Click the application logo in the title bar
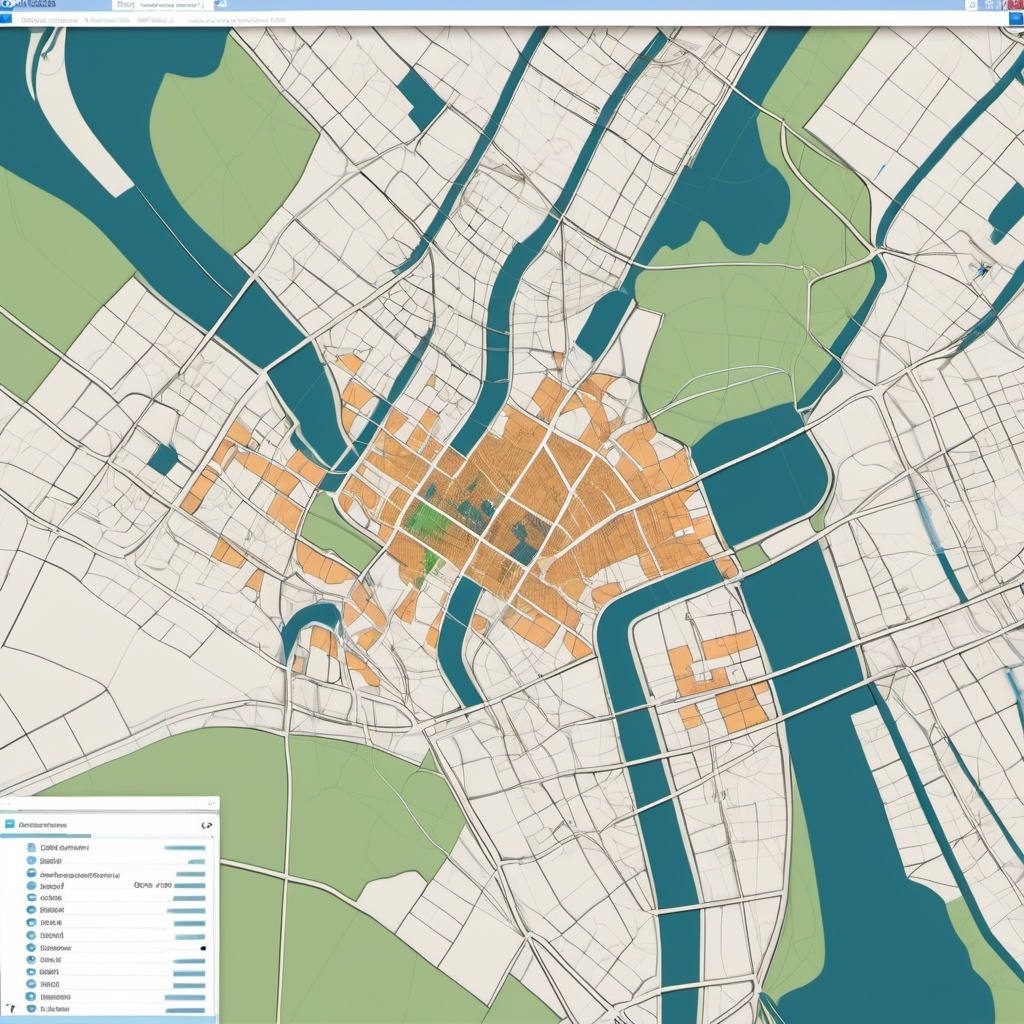Screen dimensions: 1024x1024 (x=9, y=4)
